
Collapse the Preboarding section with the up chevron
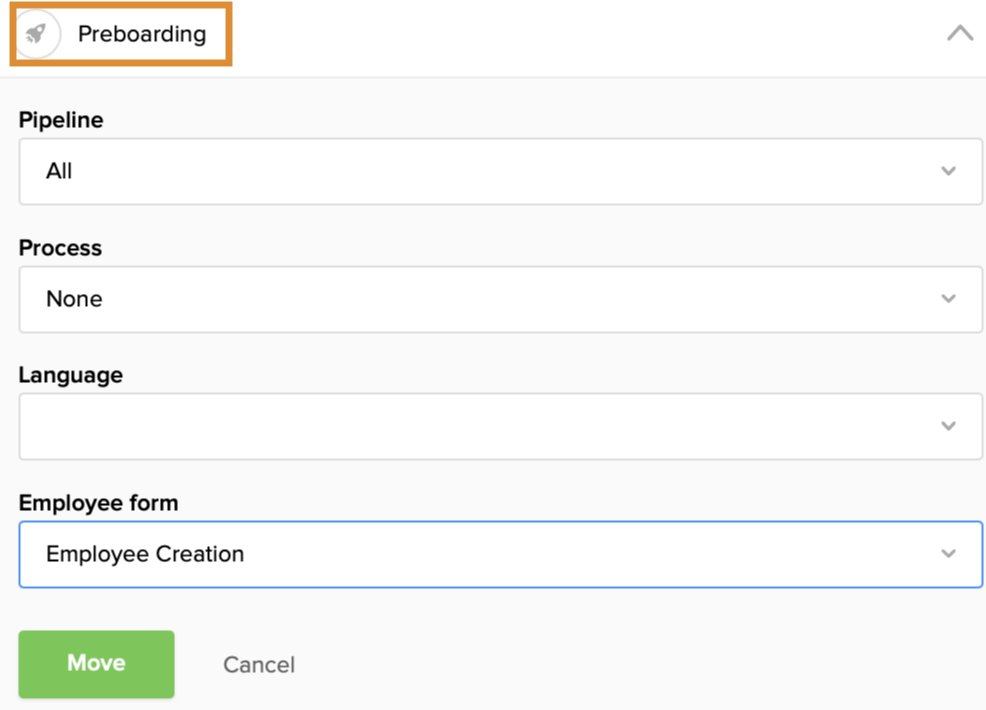(x=959, y=33)
